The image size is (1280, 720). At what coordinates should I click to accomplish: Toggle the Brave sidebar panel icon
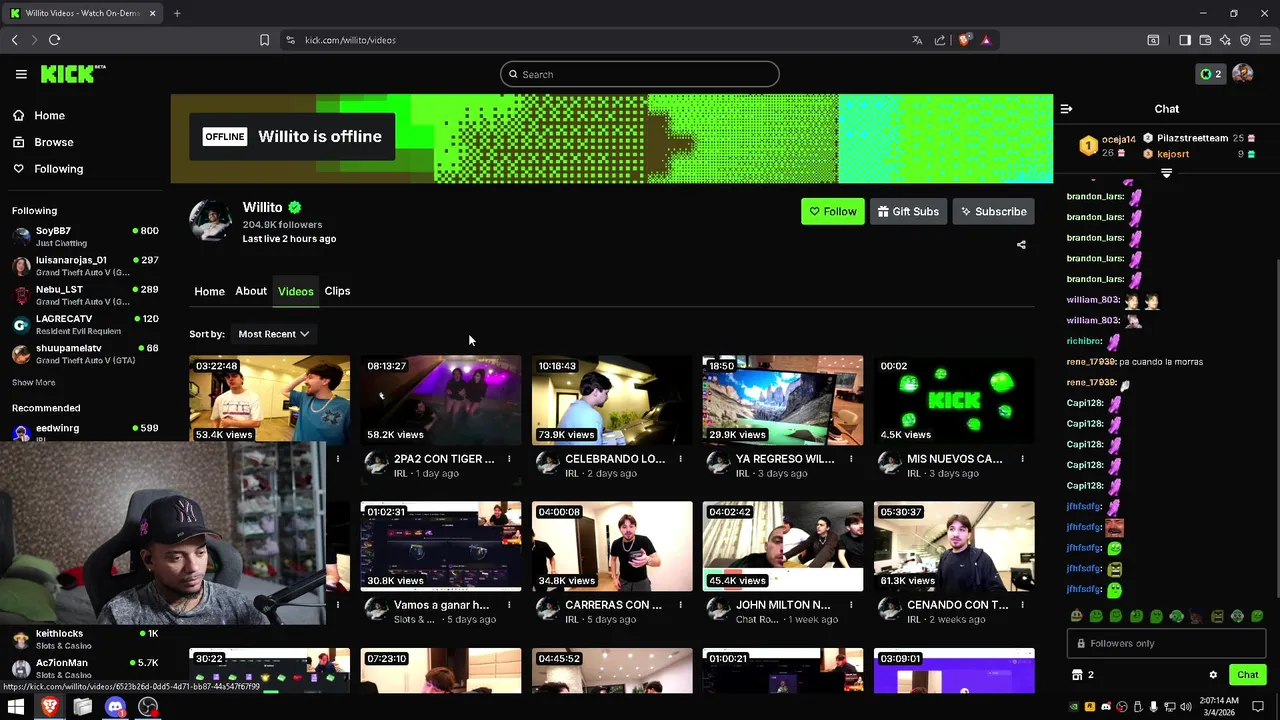1185,40
